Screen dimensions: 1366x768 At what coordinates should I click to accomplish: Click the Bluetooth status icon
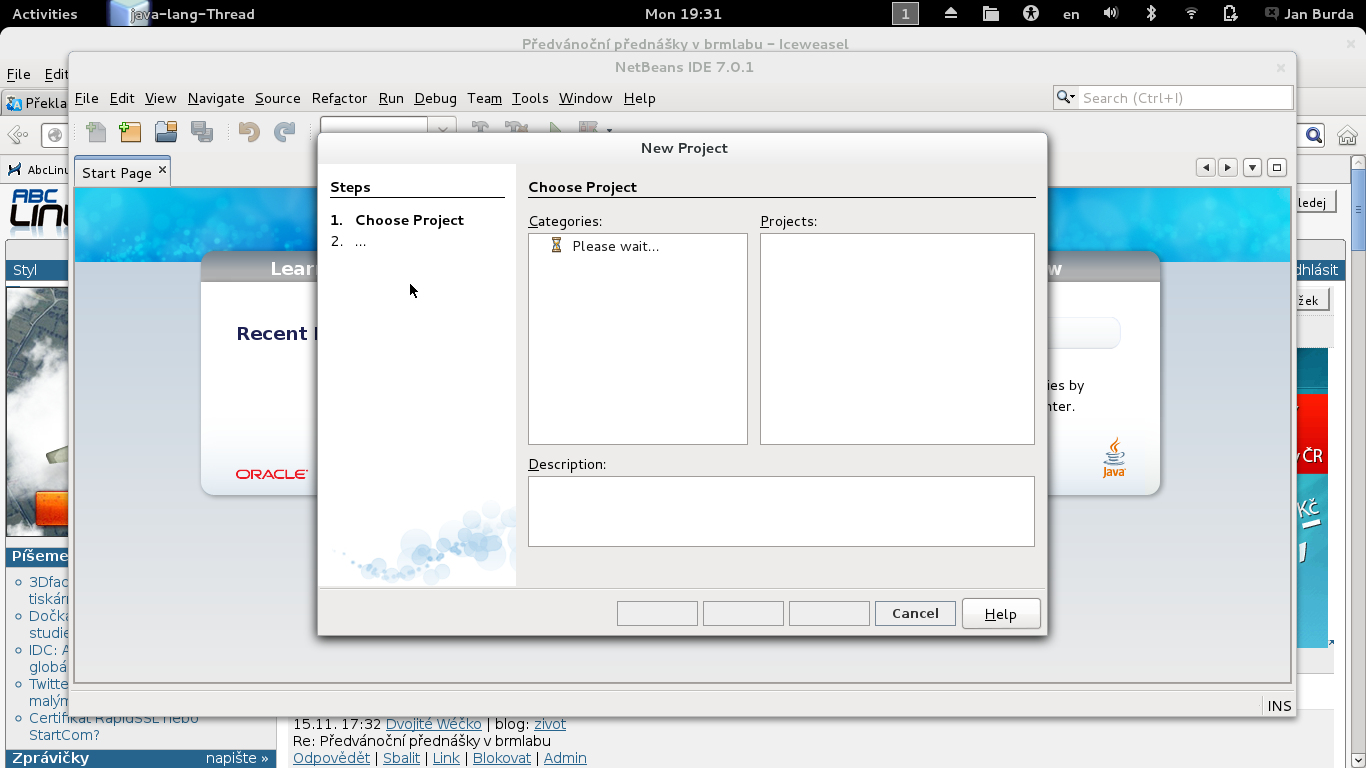coord(1151,14)
